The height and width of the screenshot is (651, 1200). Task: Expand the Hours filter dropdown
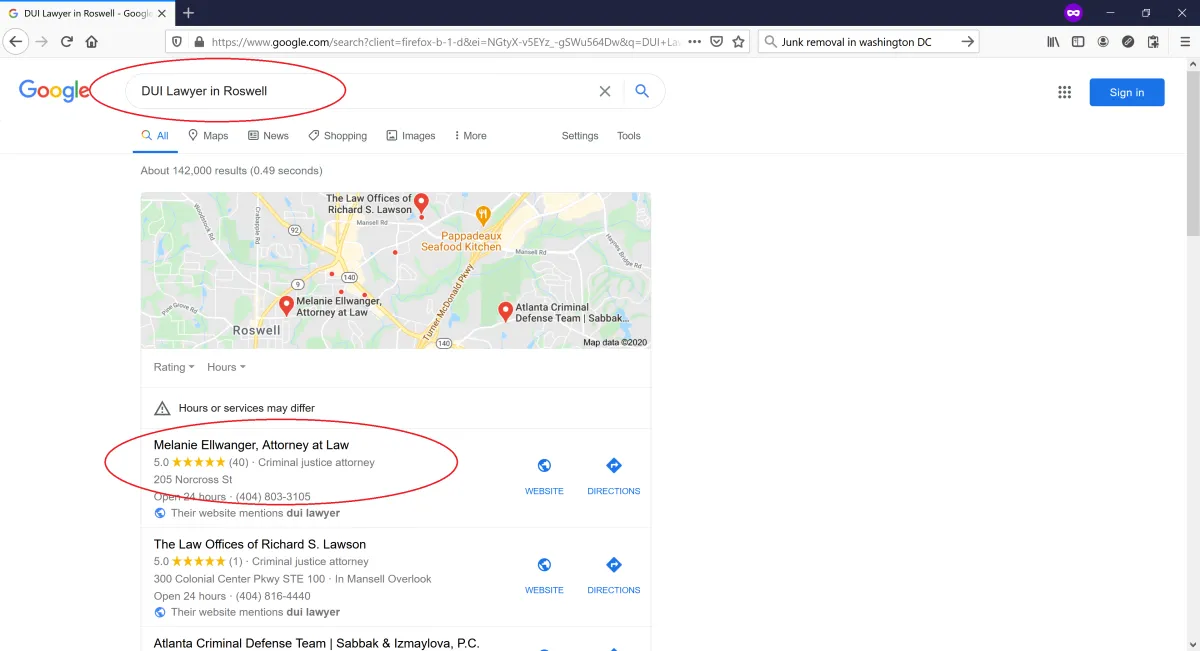226,367
